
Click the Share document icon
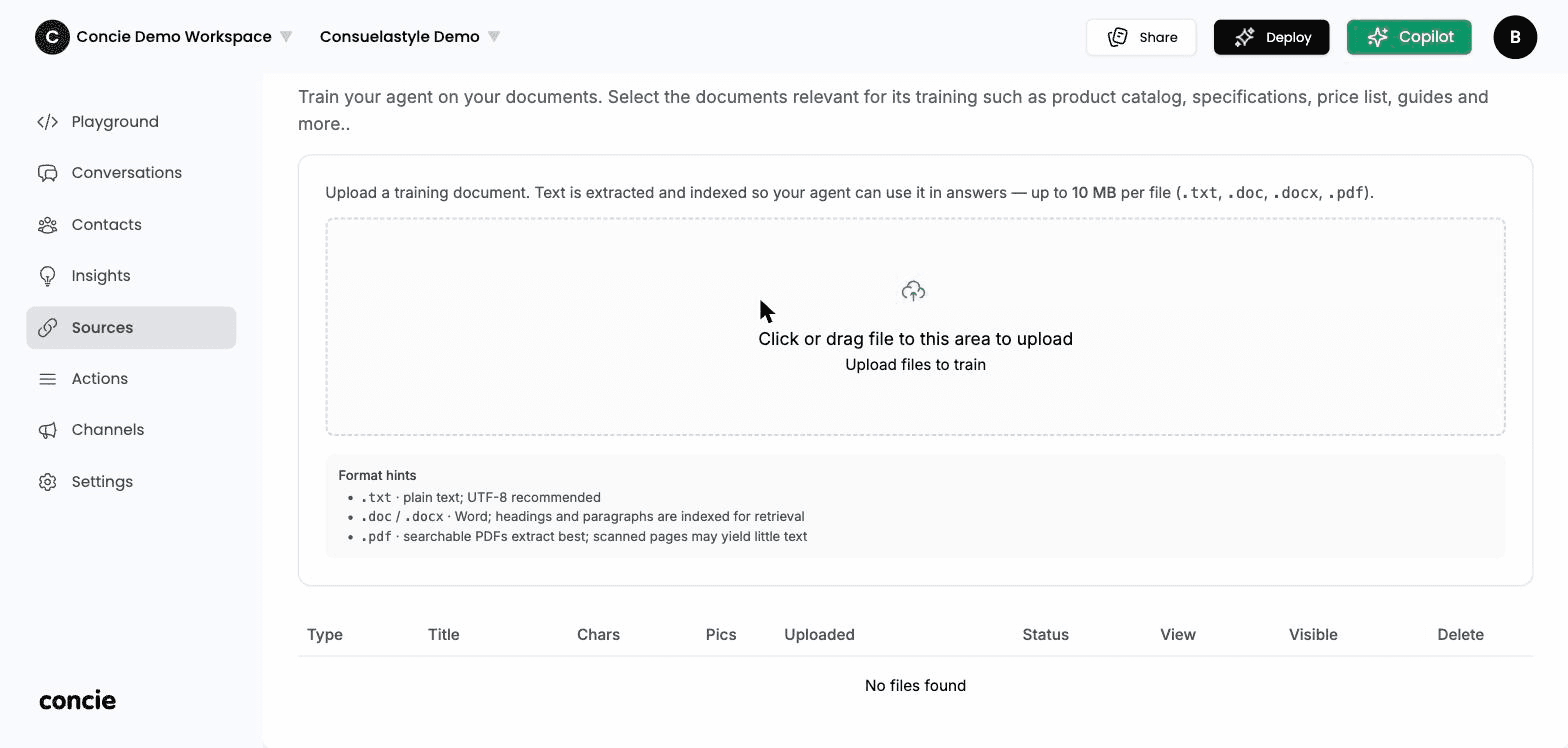(1118, 37)
